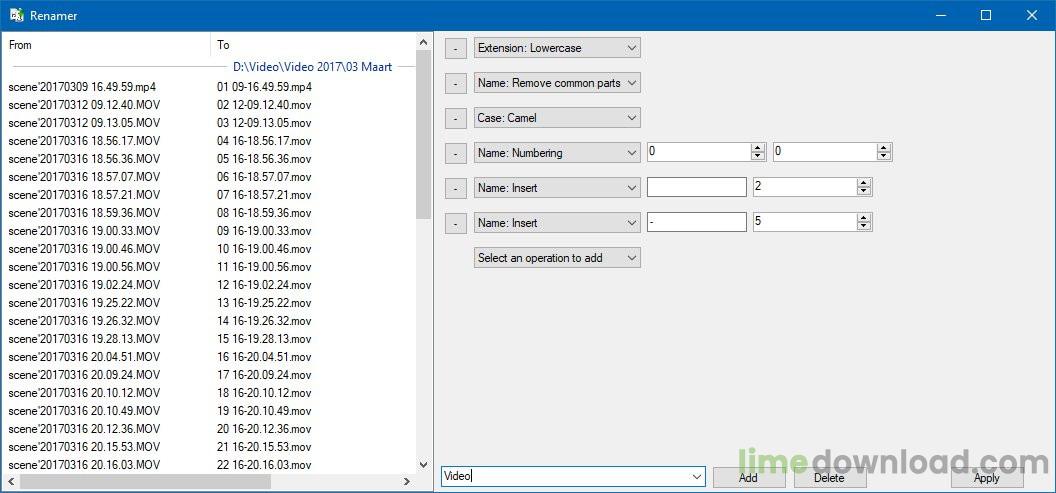Image resolution: width=1056 pixels, height=493 pixels.
Task: Click the Add button
Action: pos(748,478)
